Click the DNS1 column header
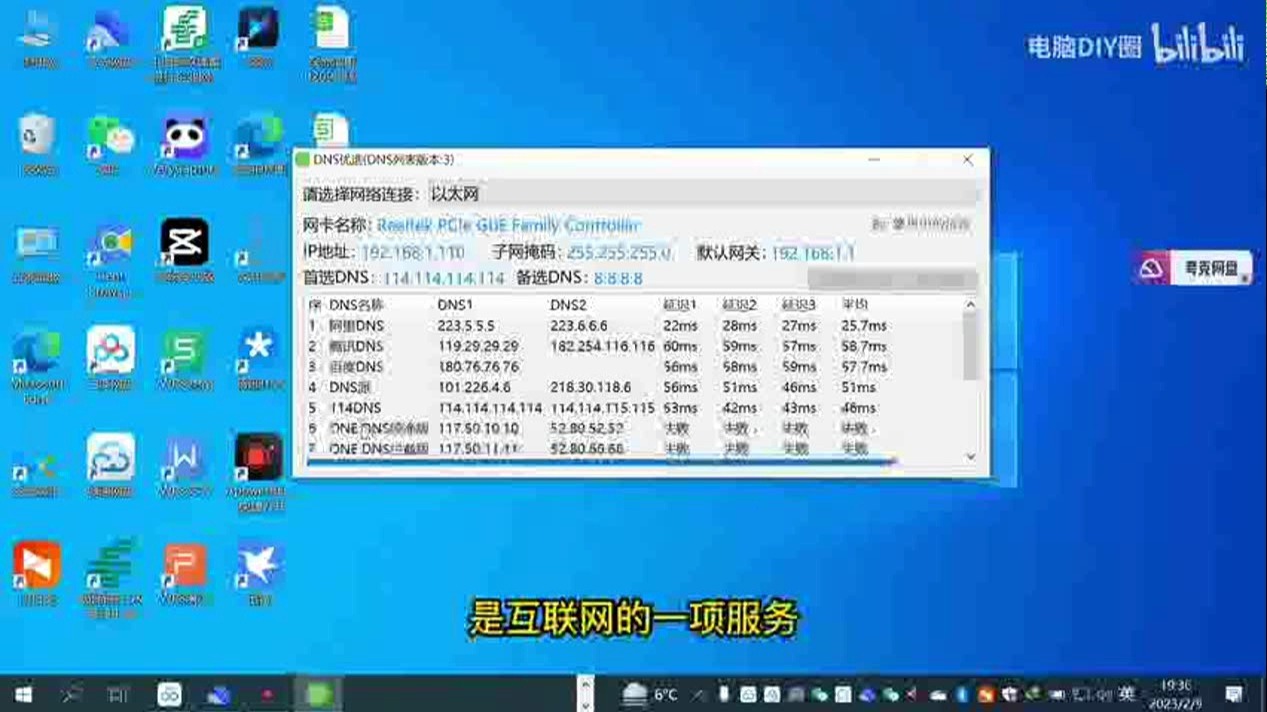 click(455, 304)
